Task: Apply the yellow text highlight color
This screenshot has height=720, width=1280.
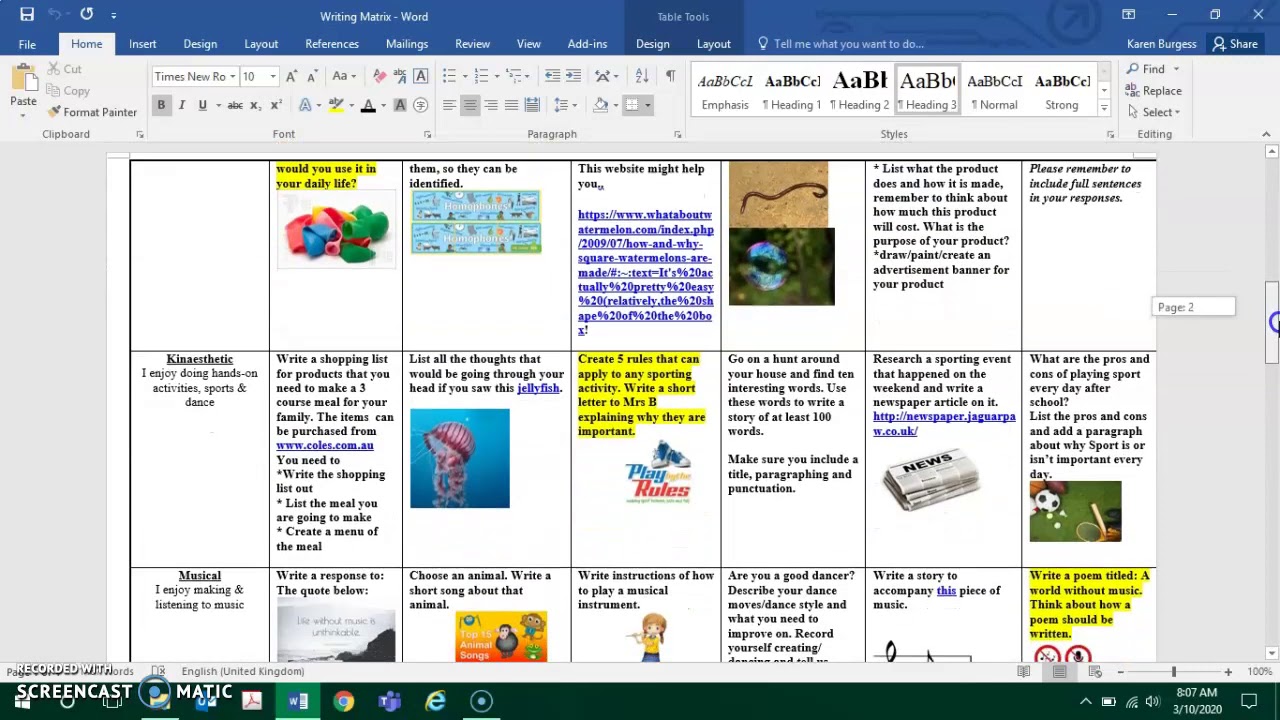Action: point(337,105)
